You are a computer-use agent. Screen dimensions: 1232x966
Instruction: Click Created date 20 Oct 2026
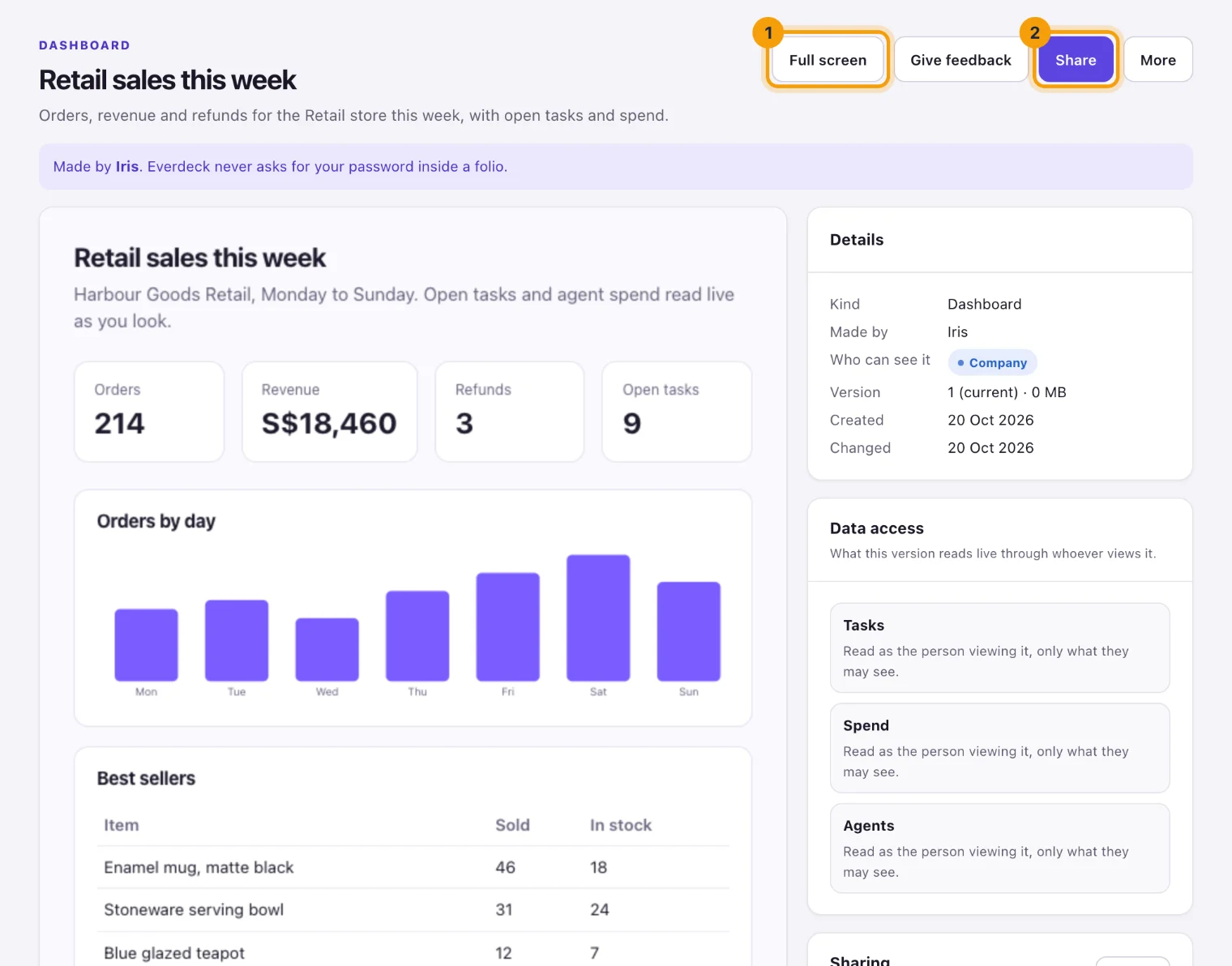pos(990,420)
